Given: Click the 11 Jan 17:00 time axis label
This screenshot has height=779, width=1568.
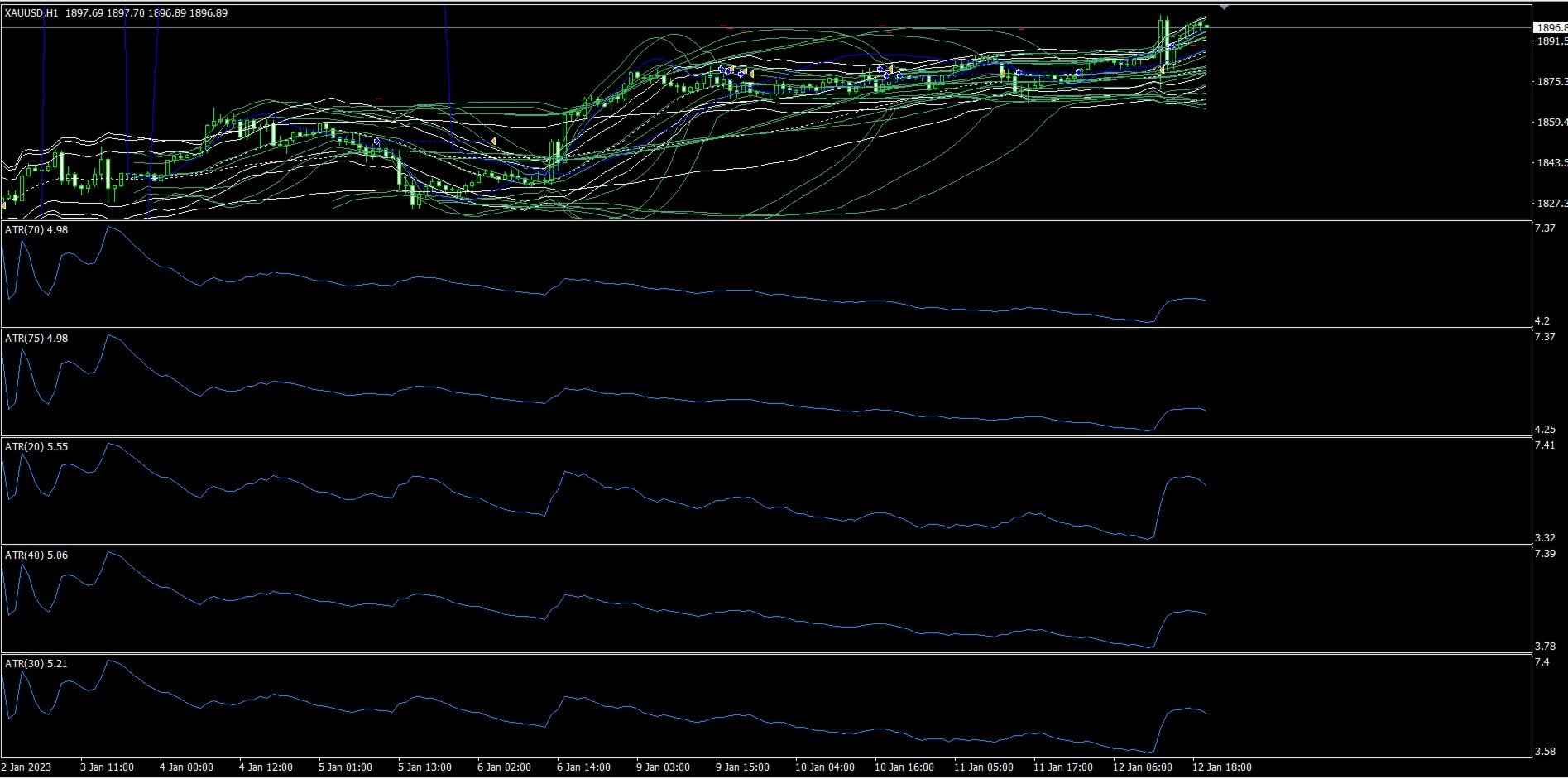Looking at the screenshot, I should [x=1062, y=767].
